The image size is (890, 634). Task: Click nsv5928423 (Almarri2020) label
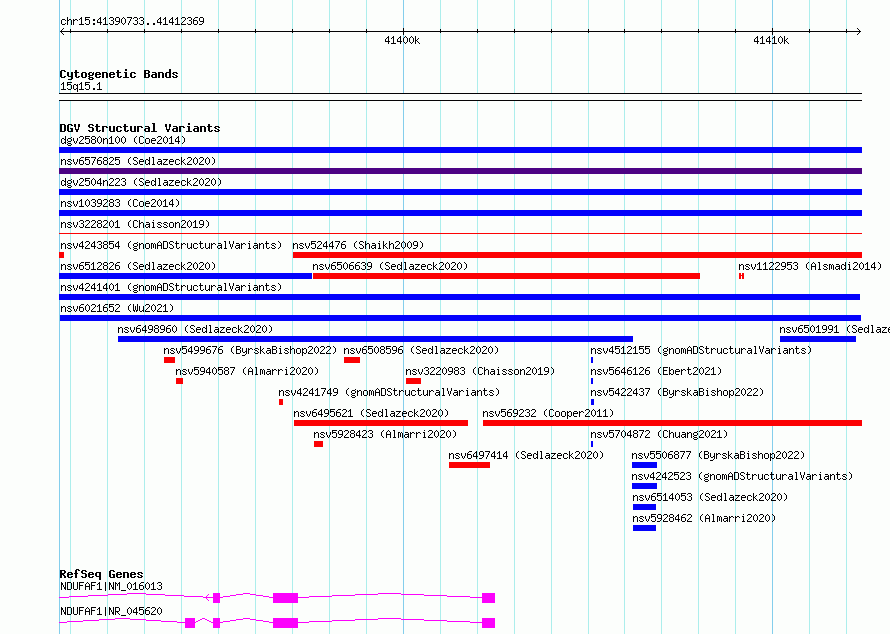click(385, 434)
